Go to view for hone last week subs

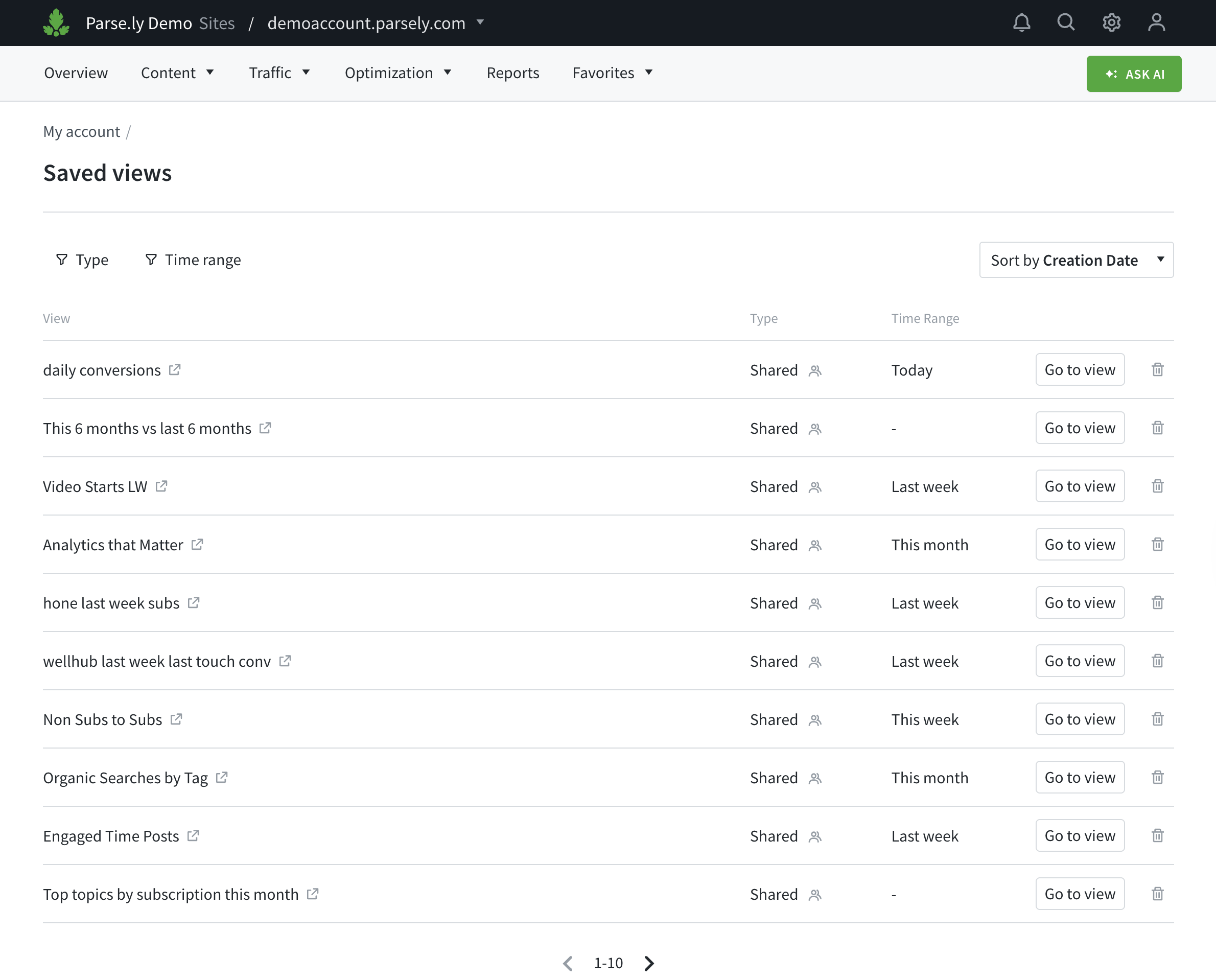[x=1080, y=602]
